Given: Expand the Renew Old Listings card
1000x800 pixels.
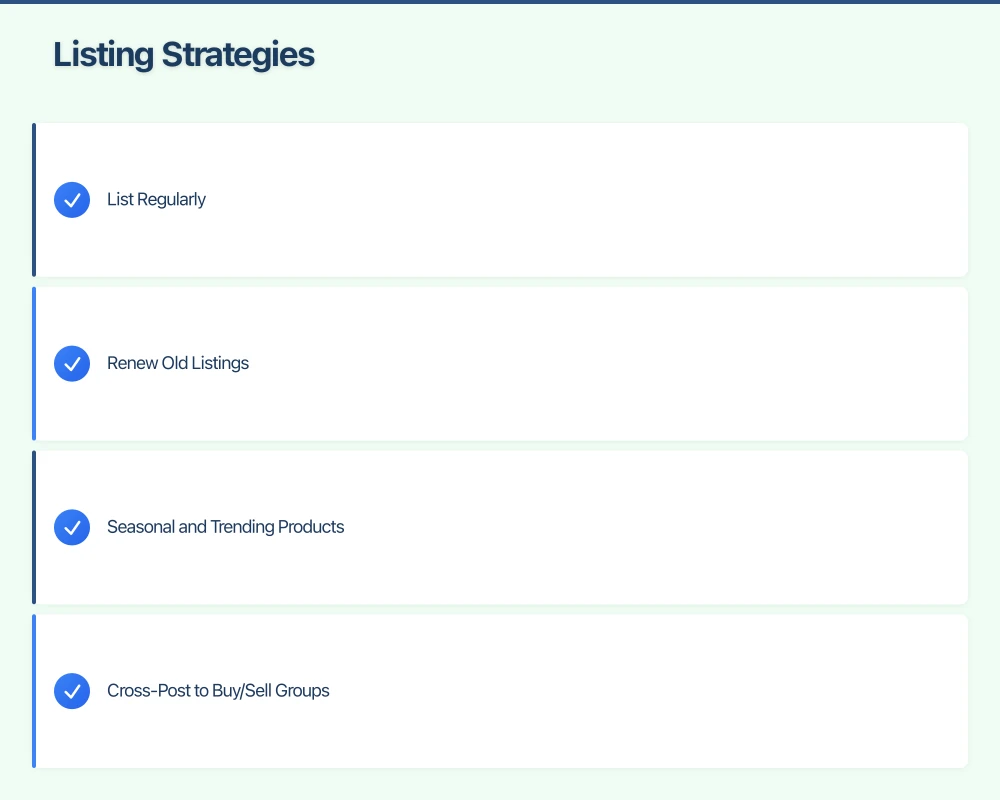Looking at the screenshot, I should [x=500, y=363].
